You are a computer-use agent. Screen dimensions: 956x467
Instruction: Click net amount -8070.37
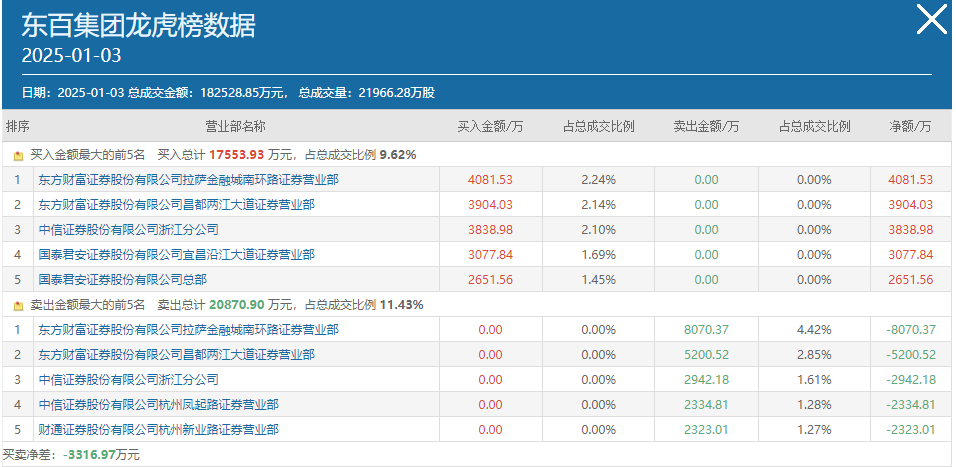tap(911, 330)
